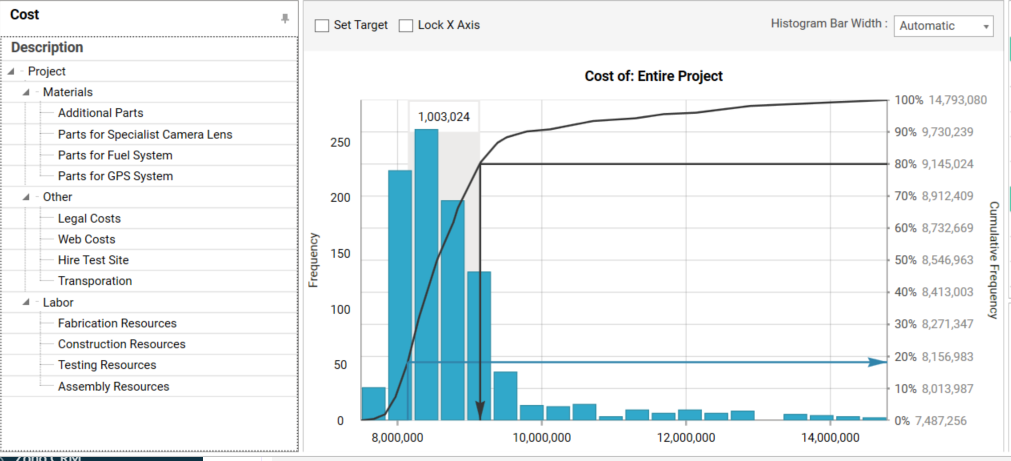This screenshot has width=1011, height=461.
Task: Click the Hire Test Site row
Action: pyautogui.click(x=93, y=261)
